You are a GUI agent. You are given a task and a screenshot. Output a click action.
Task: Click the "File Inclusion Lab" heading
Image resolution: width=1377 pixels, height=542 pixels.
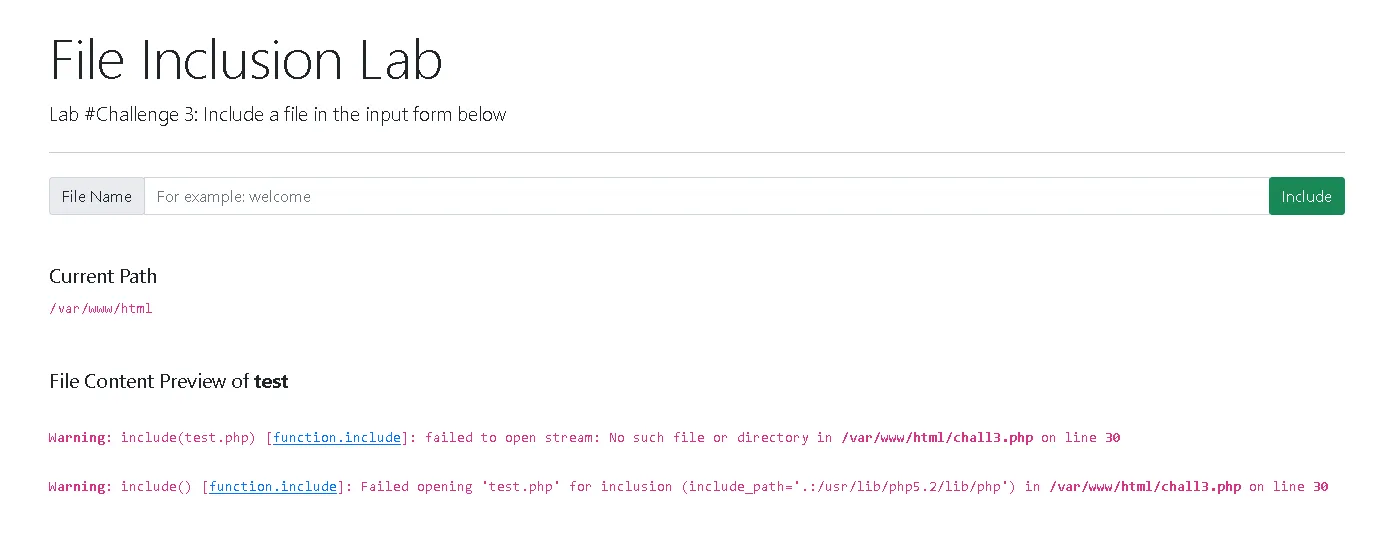246,60
